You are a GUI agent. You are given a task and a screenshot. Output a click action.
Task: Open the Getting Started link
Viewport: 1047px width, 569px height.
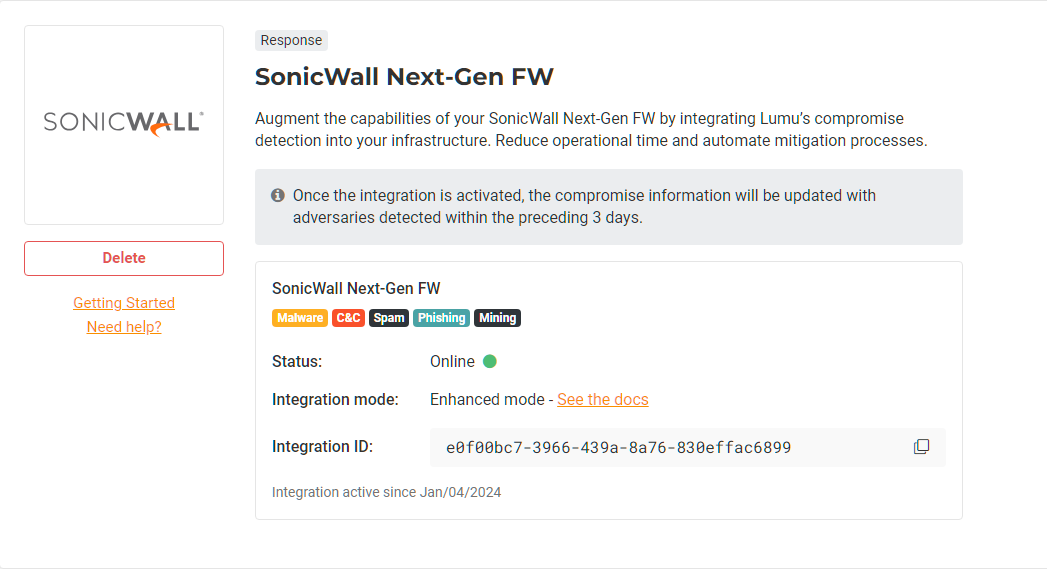[x=124, y=303]
